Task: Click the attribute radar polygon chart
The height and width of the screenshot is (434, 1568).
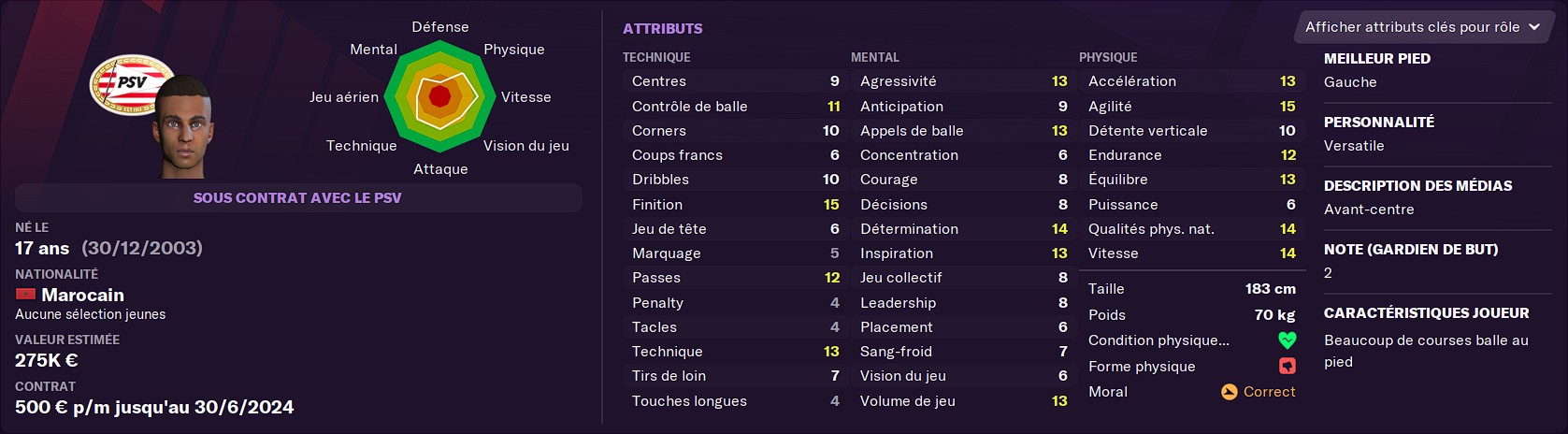Action: [439, 96]
